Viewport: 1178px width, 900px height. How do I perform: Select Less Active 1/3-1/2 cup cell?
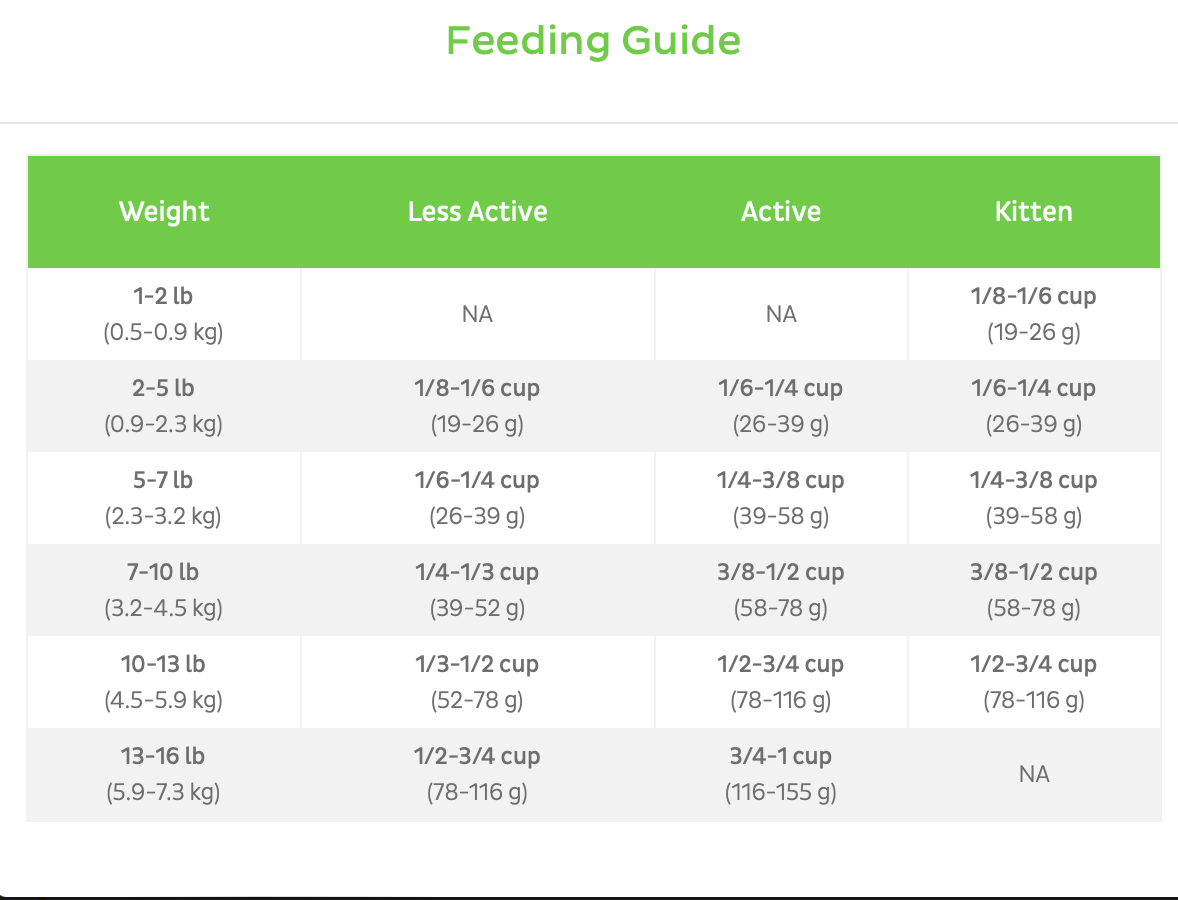click(x=477, y=682)
